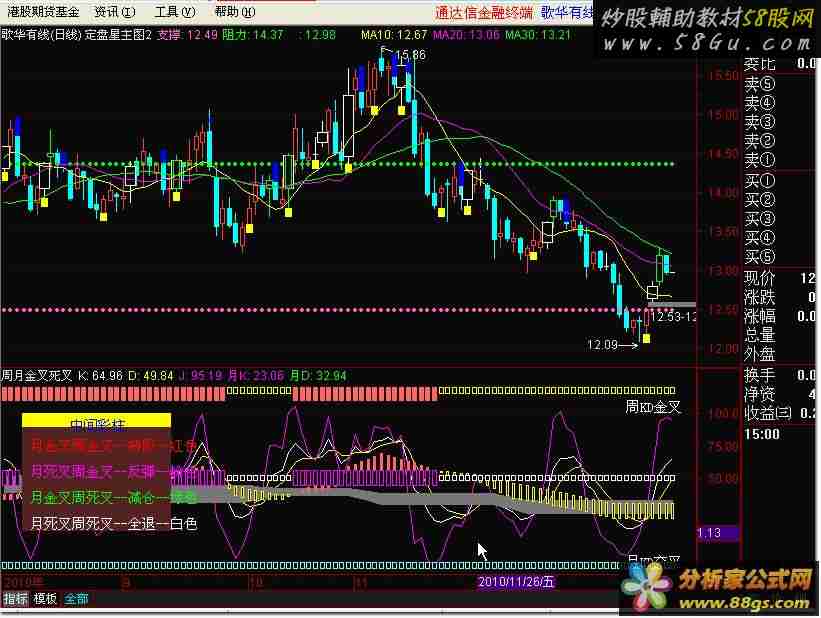Click the 支撑 12.49 support value
The image size is (821, 618).
coord(187,35)
